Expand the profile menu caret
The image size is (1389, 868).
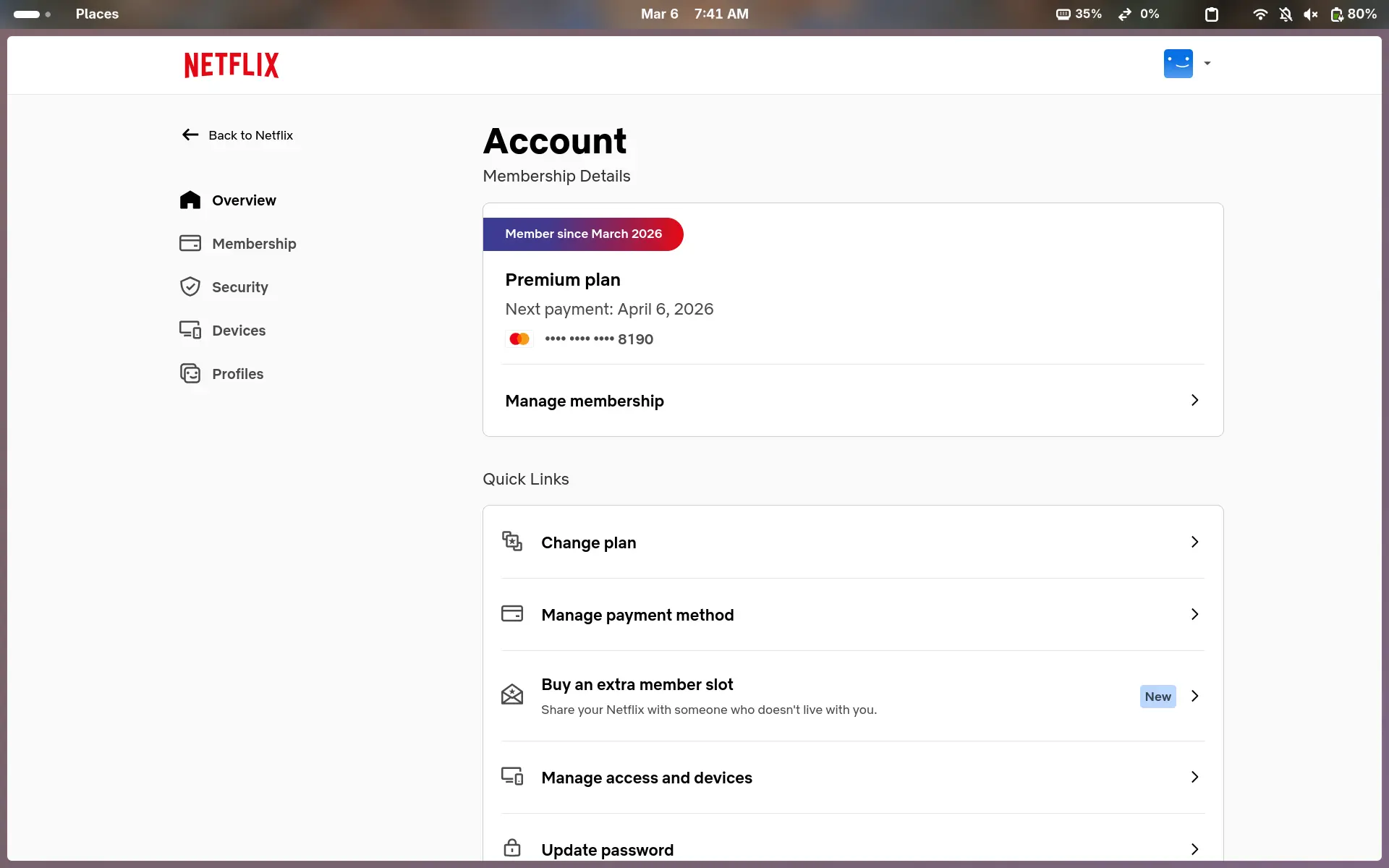(x=1207, y=64)
